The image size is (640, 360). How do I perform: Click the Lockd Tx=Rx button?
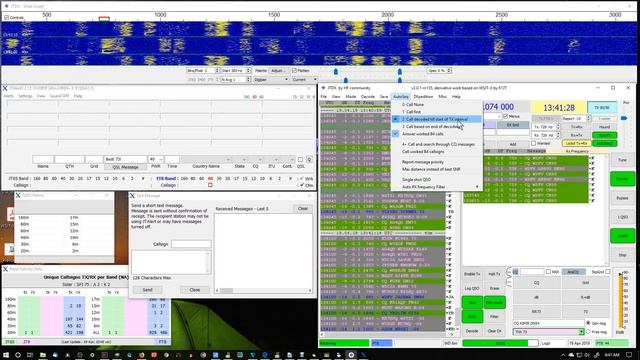pos(576,143)
